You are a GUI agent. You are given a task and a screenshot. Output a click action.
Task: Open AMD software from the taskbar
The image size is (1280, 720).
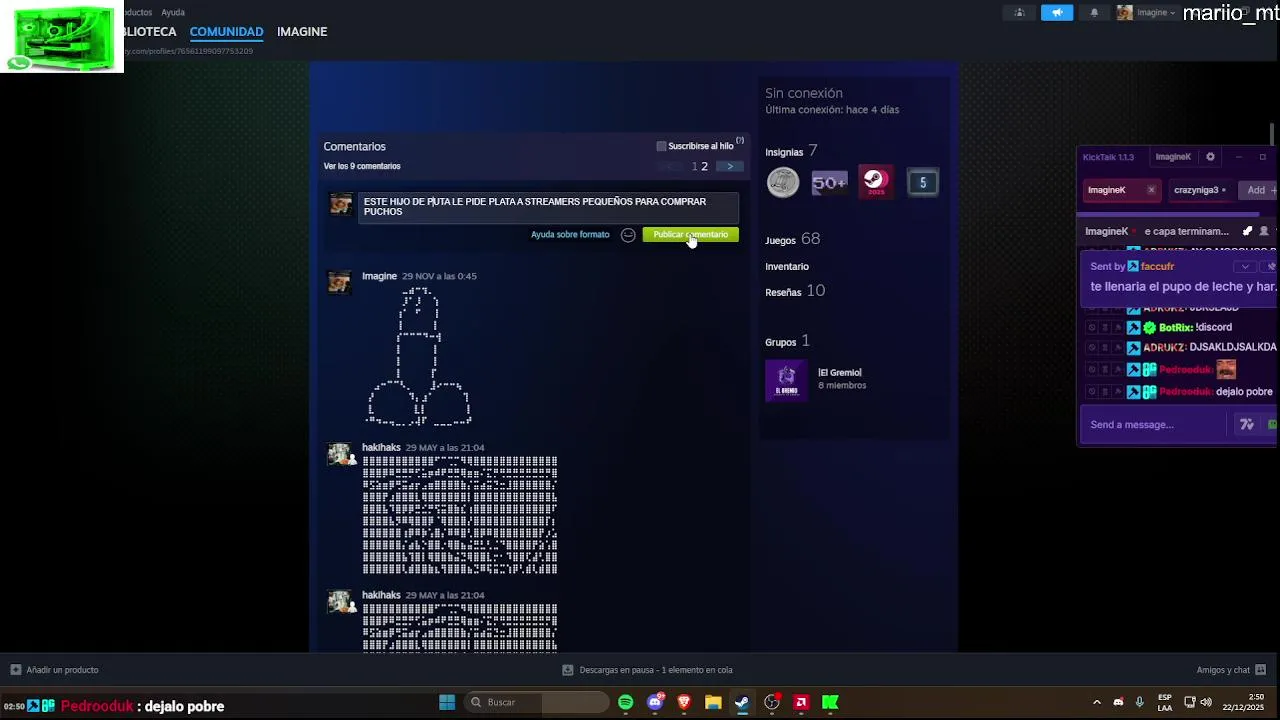(801, 702)
